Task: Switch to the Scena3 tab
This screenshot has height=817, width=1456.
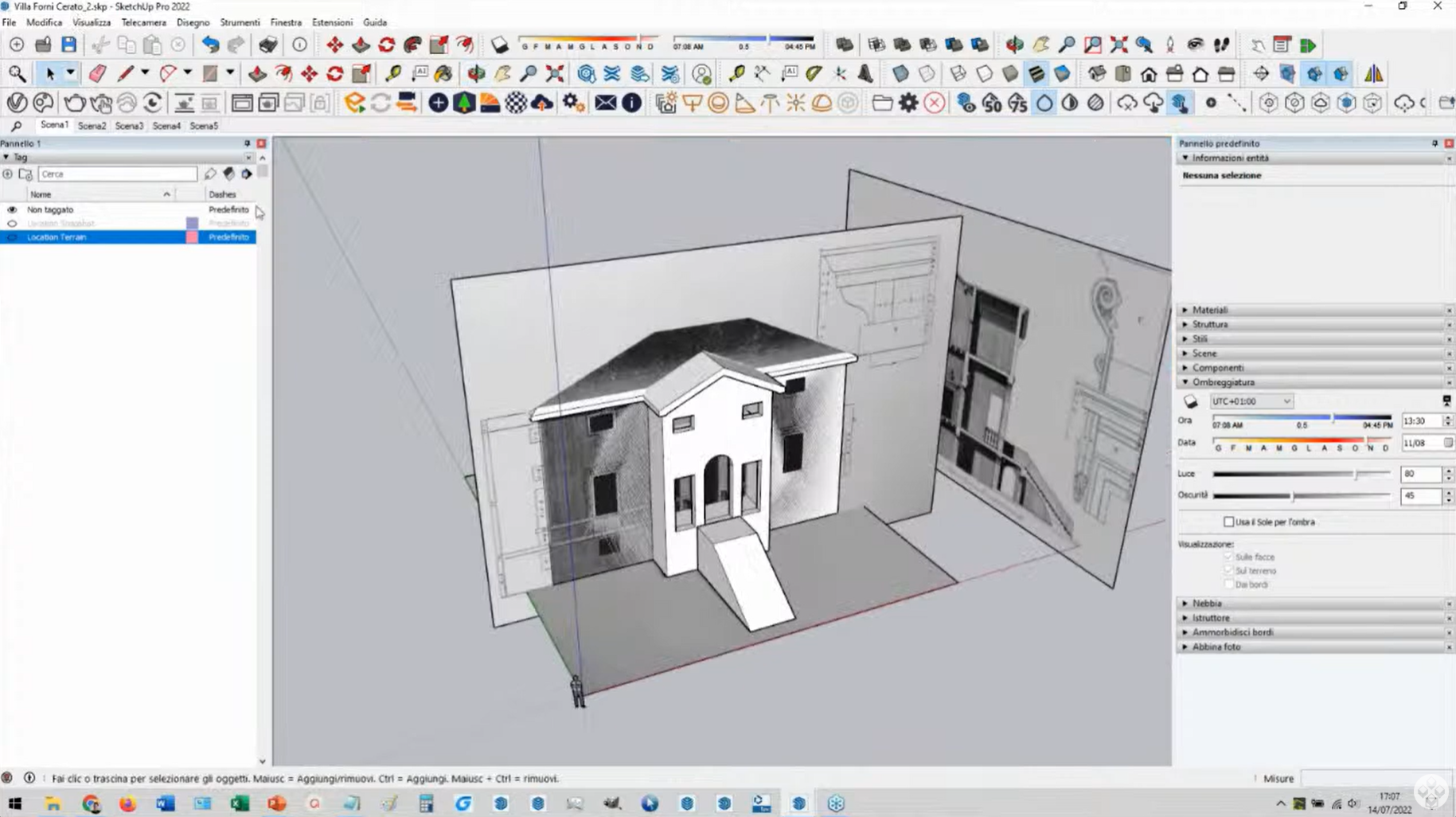Action: tap(129, 126)
